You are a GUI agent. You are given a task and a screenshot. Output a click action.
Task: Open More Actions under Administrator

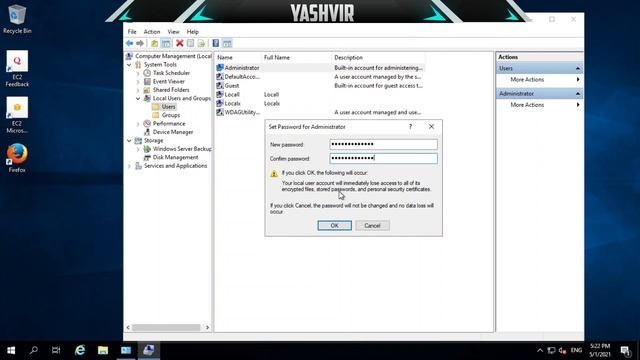click(540, 105)
